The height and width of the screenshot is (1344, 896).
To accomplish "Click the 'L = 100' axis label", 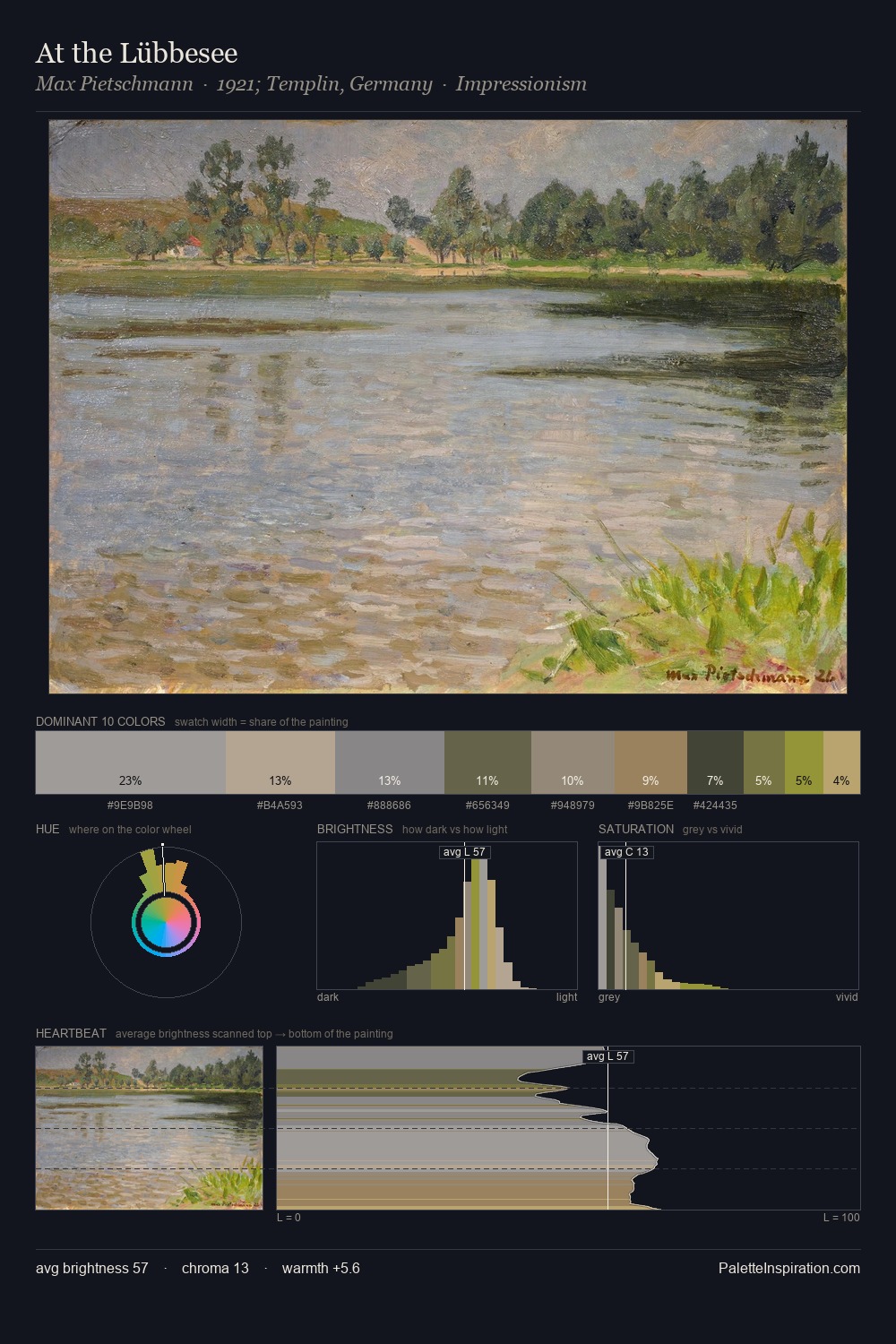I will [841, 1218].
